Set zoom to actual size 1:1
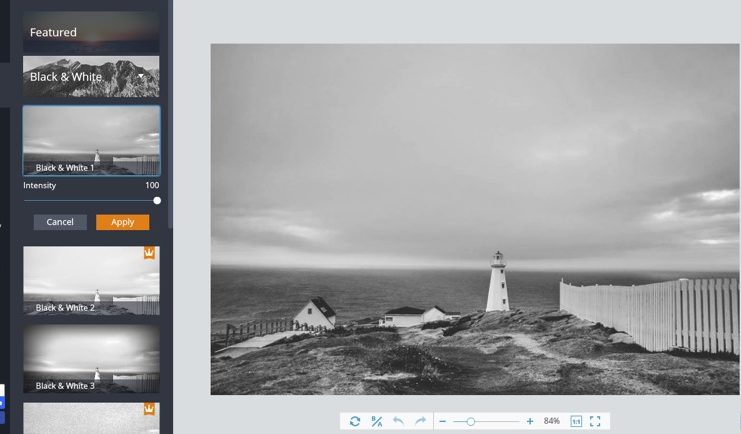 coord(576,422)
